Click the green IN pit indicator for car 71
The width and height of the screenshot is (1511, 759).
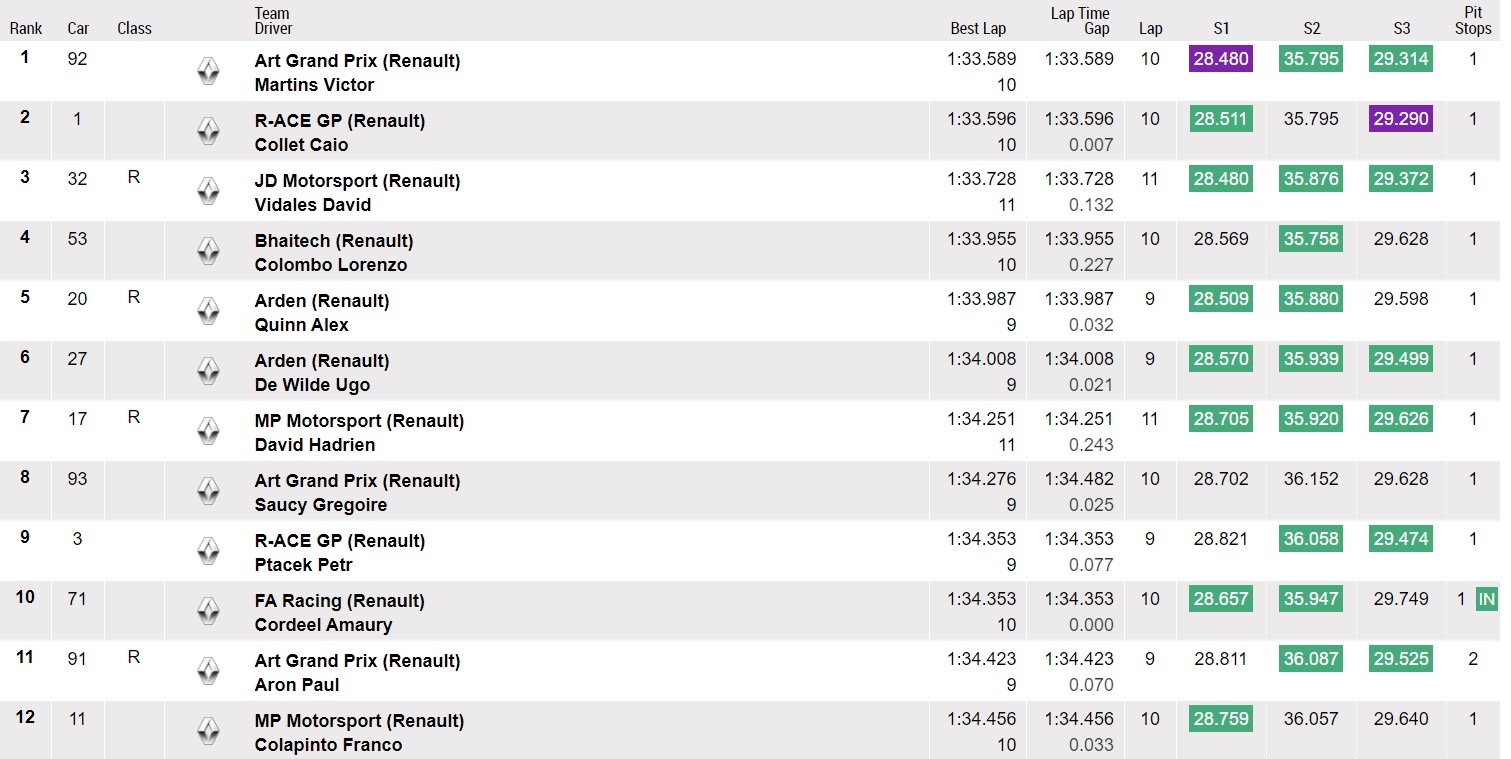pyautogui.click(x=1487, y=599)
